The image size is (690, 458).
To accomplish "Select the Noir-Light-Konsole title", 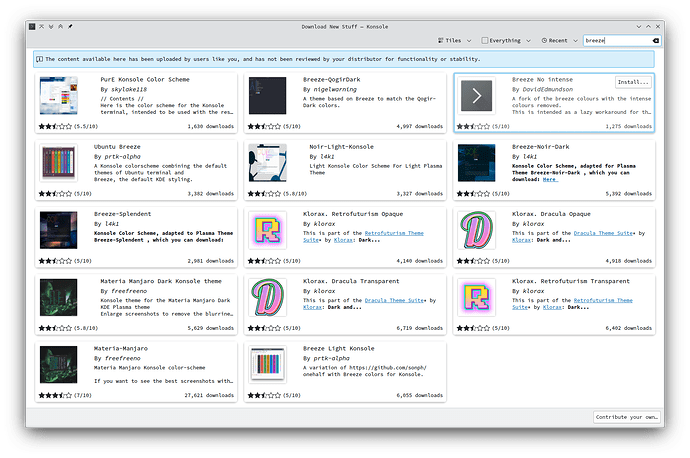I will pyautogui.click(x=341, y=147).
